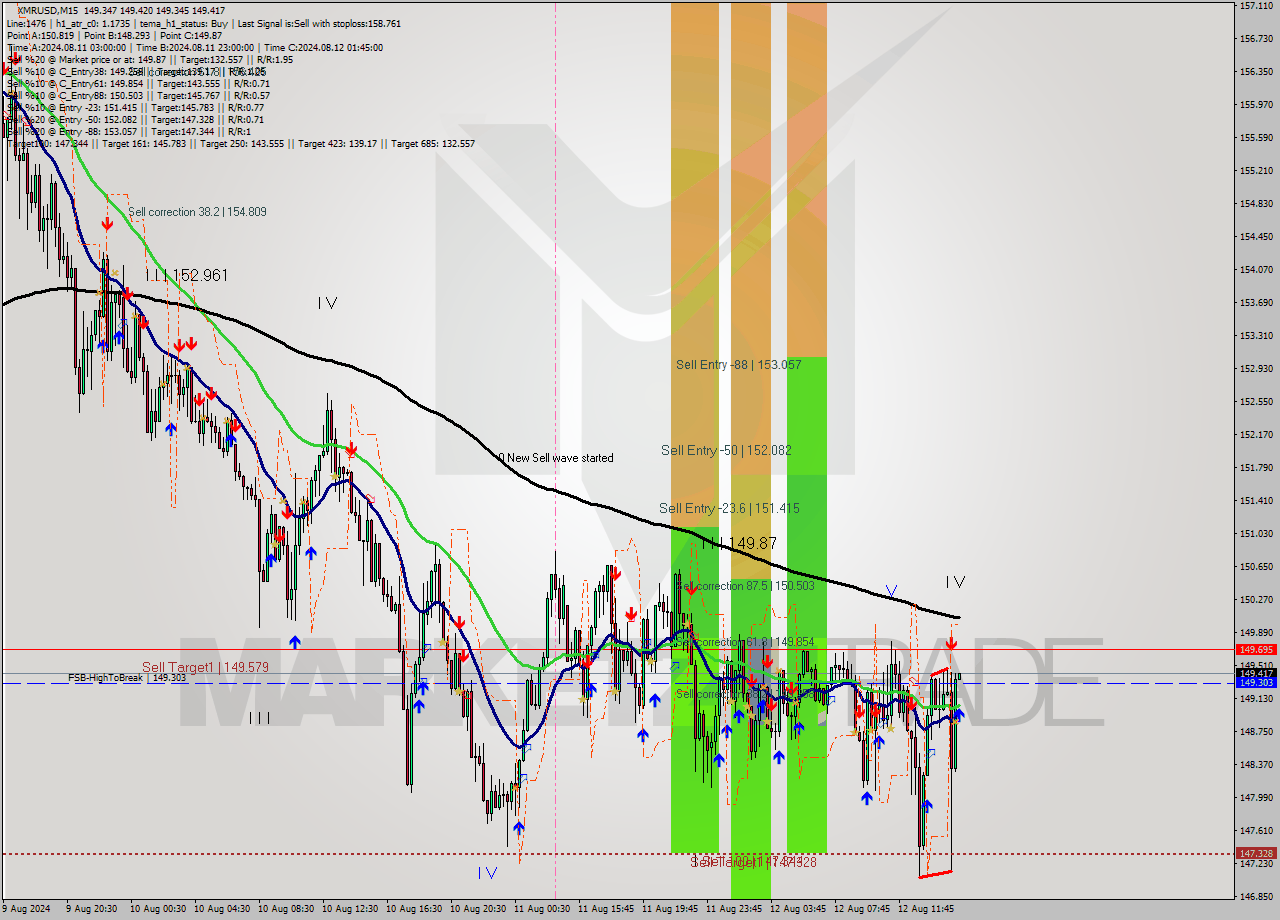Click the 156.350 price axis value
The height and width of the screenshot is (920, 1280).
click(x=1256, y=72)
